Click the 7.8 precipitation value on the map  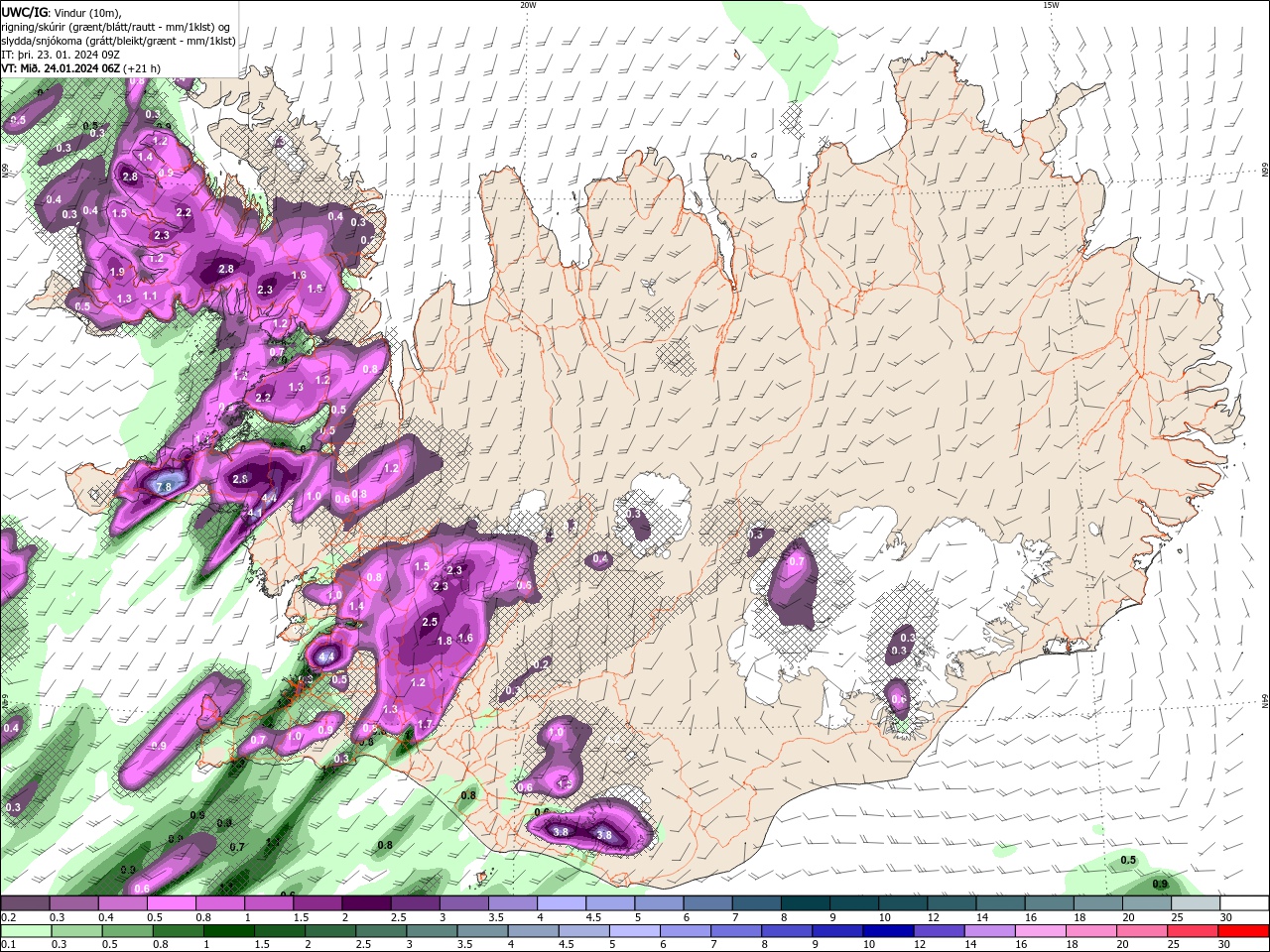165,486
